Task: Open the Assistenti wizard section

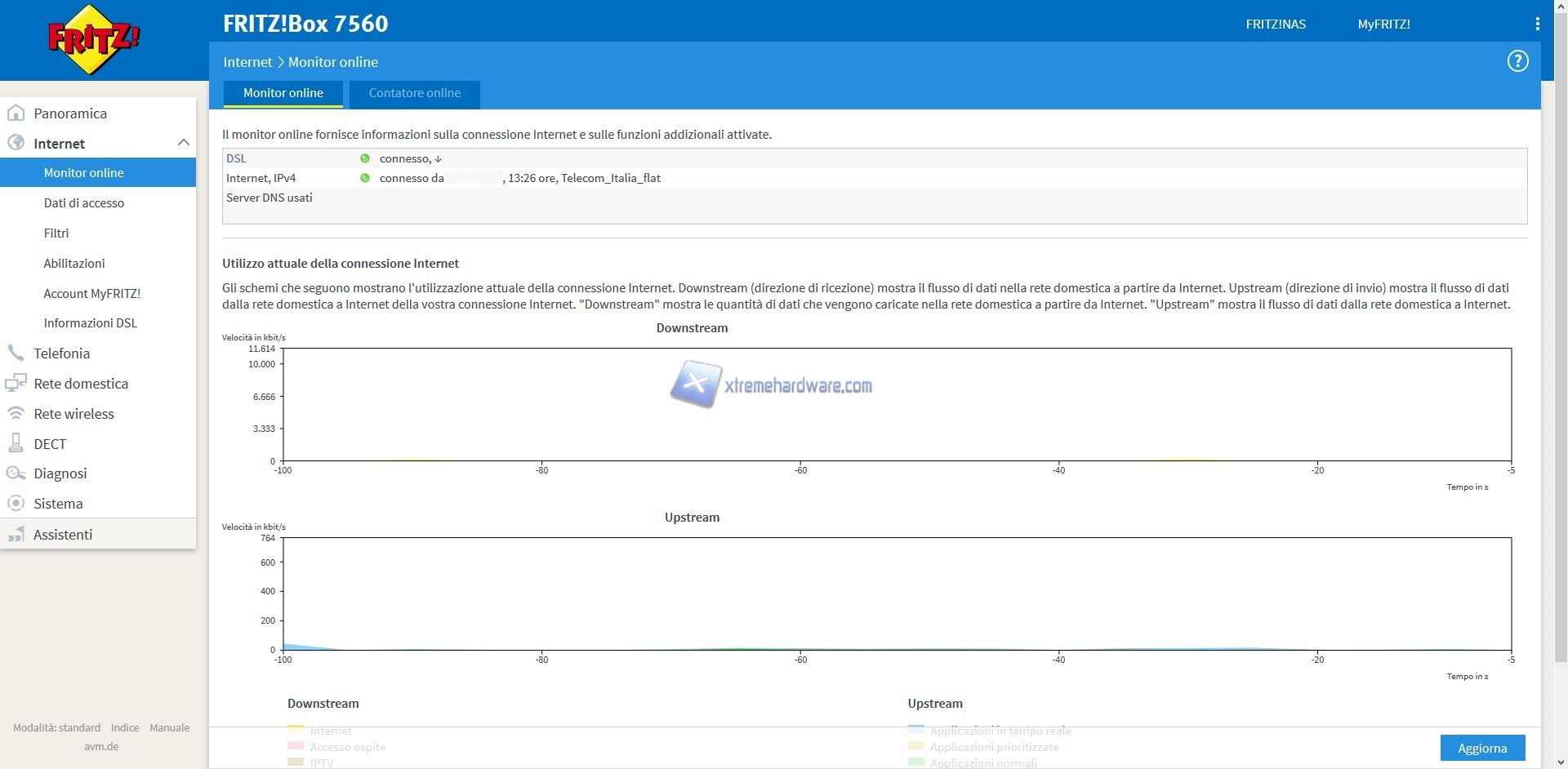Action: click(63, 535)
